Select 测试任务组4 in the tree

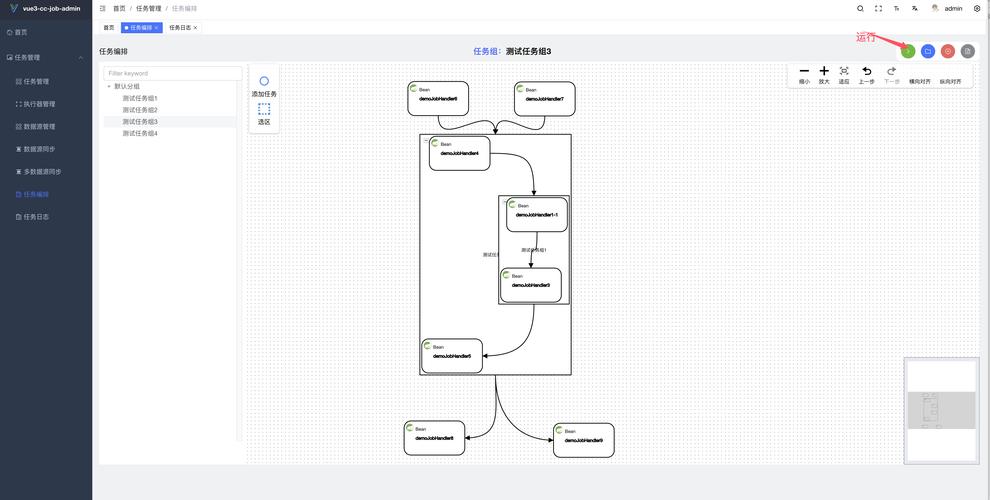click(140, 133)
